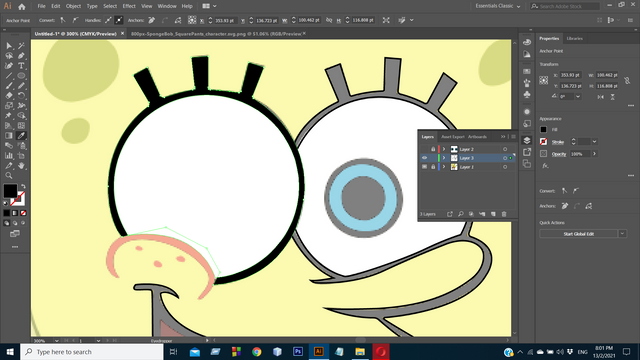This screenshot has height=360, width=640.
Task: Click black Fill swatch in toolbar
Action: click(x=10, y=191)
